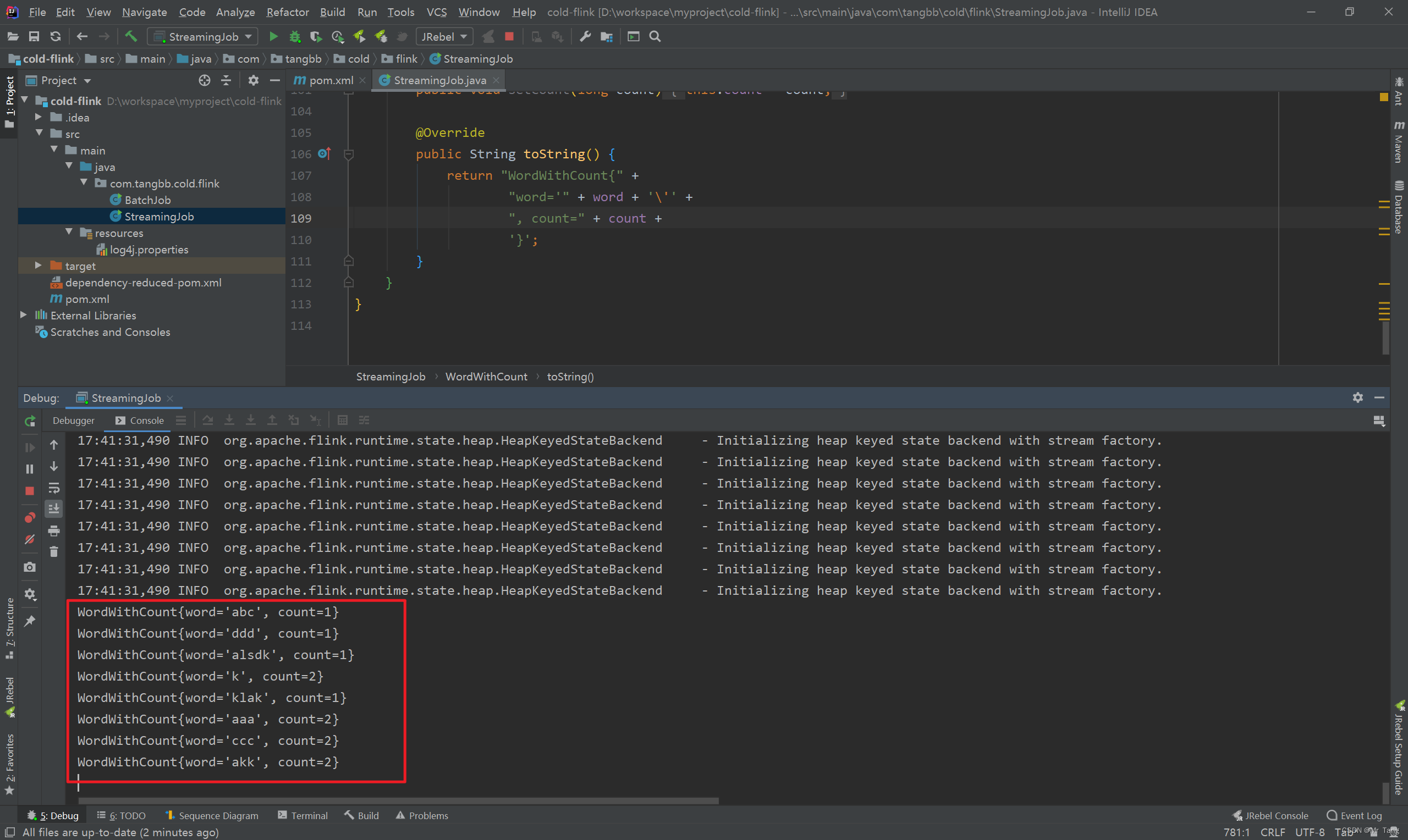Stop the debug session with the red square
Image resolution: width=1408 pixels, height=840 pixels.
(30, 491)
